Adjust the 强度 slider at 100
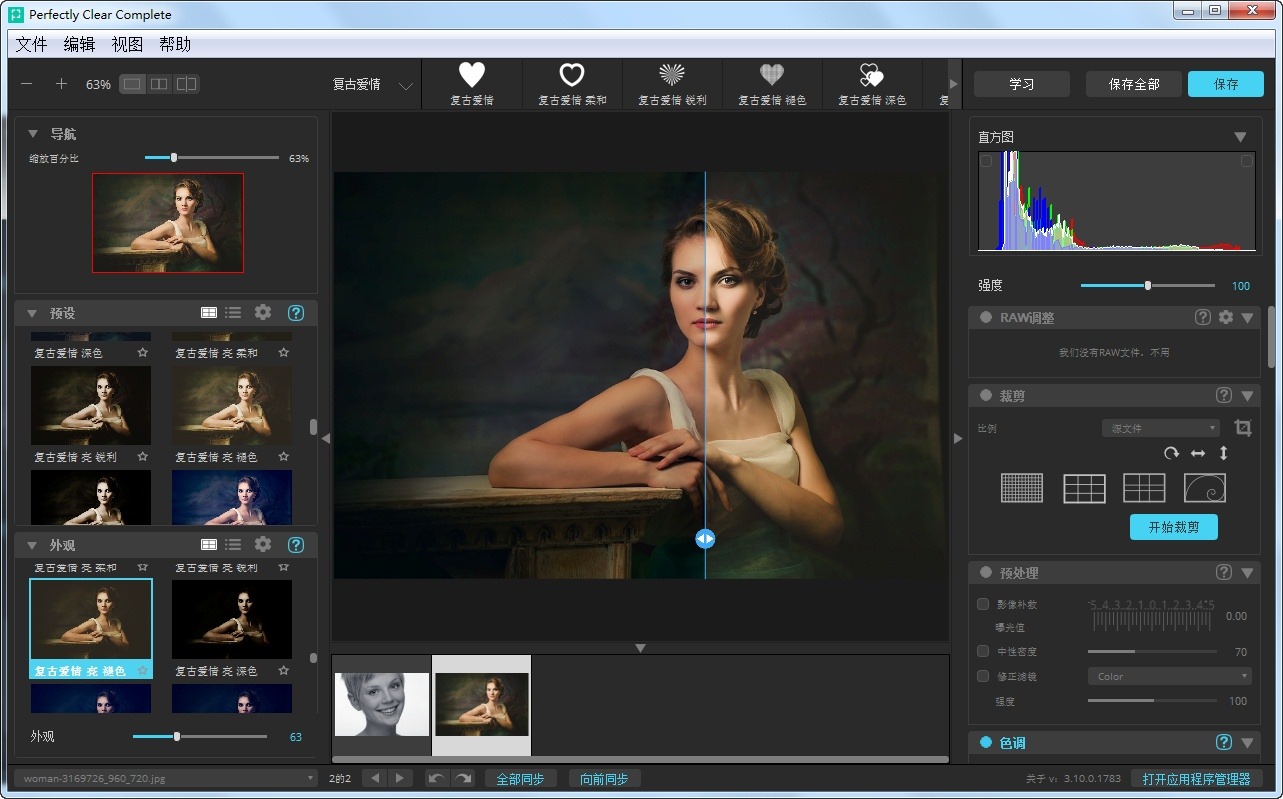Screen dimensions: 1283x799 pos(1148,285)
